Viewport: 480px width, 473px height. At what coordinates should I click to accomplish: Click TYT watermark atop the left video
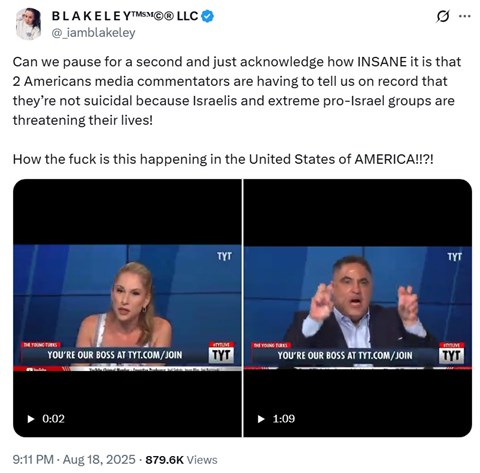click(224, 256)
